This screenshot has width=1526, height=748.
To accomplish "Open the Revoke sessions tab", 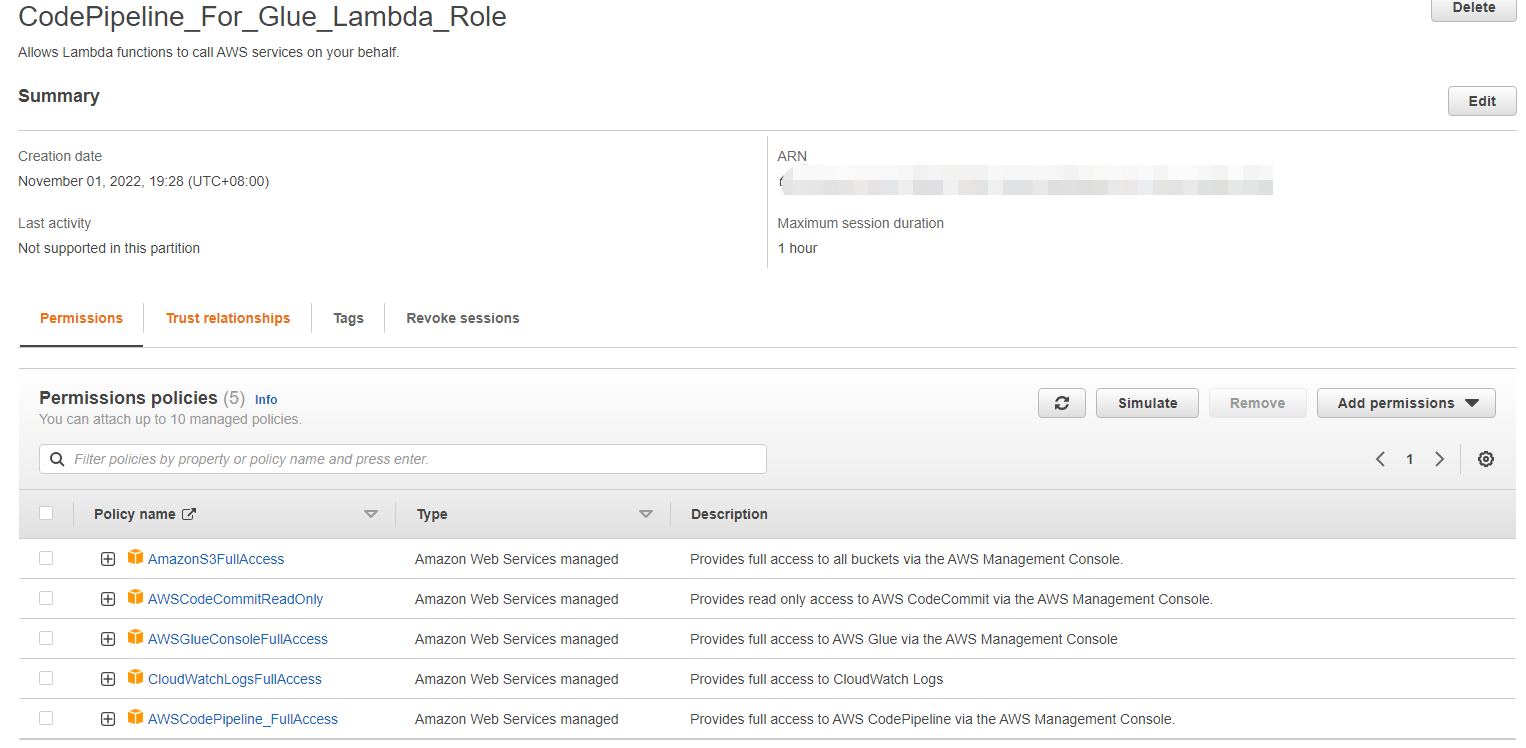I will pos(463,318).
